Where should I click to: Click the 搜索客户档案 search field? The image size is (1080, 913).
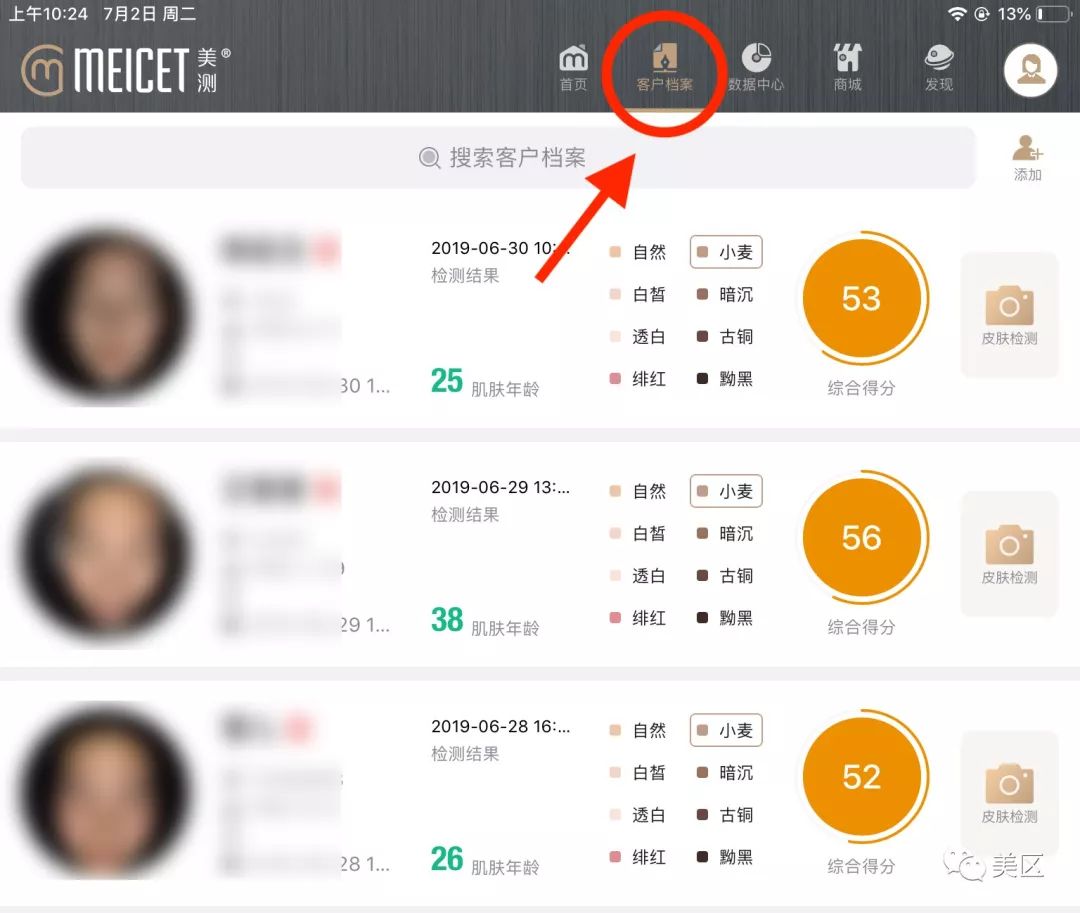(x=498, y=158)
